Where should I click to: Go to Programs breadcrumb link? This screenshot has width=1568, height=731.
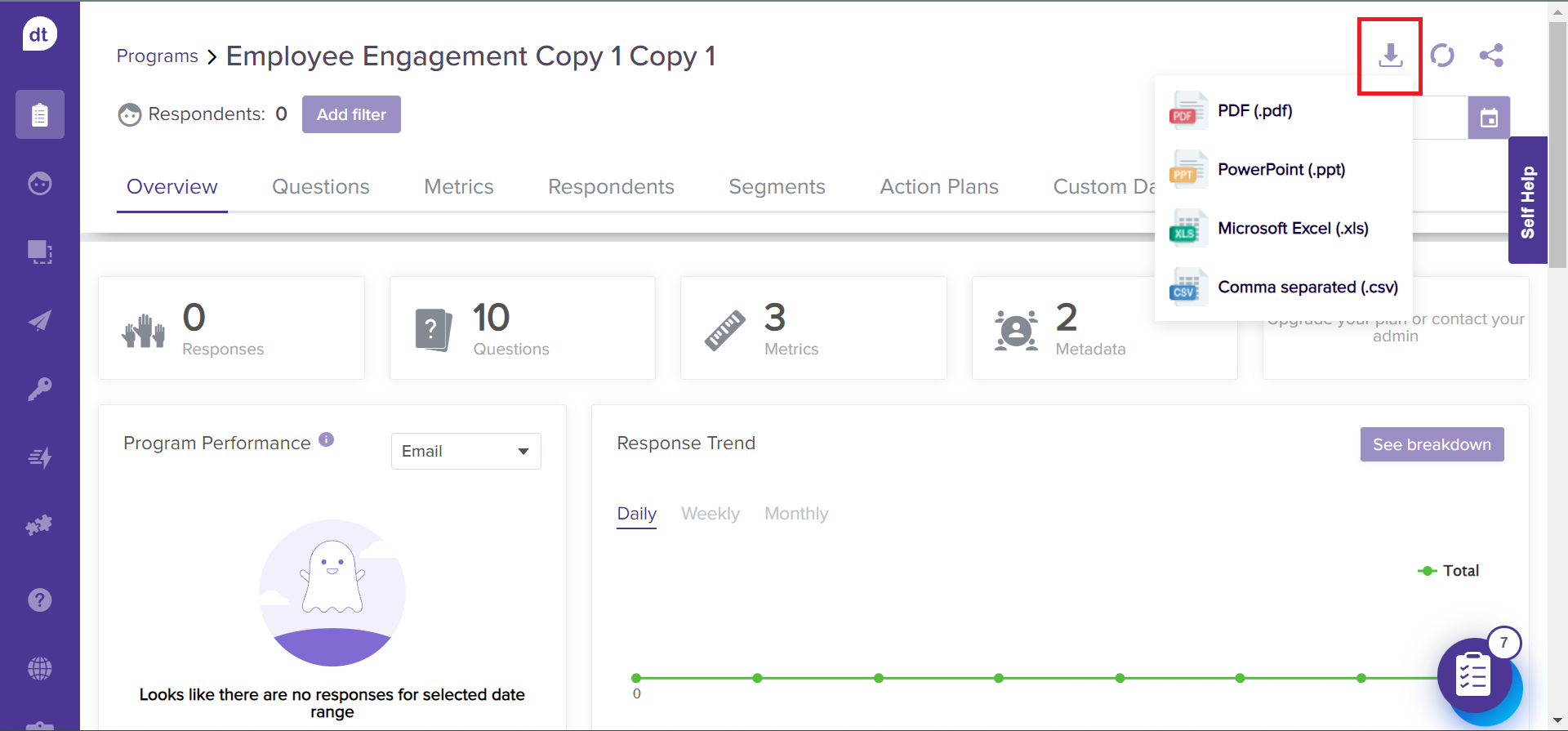(x=157, y=56)
